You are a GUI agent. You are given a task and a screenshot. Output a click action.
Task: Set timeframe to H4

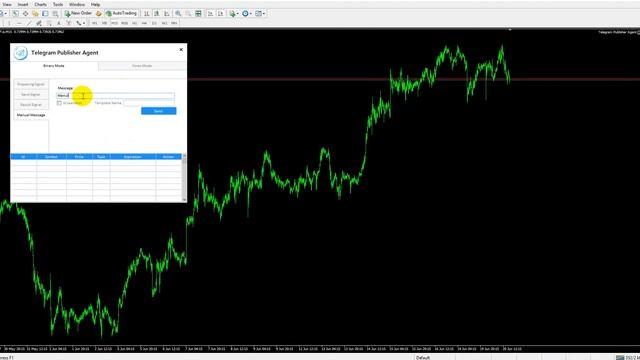[144, 23]
